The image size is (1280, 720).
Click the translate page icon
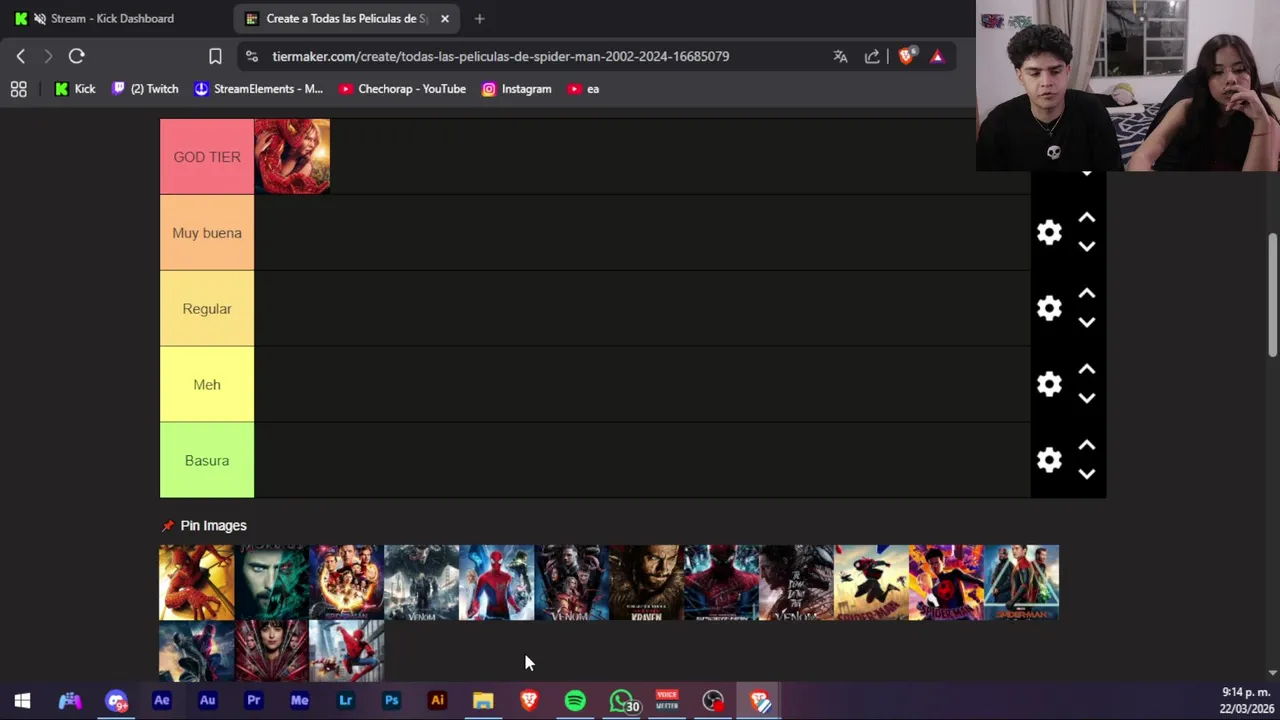[840, 56]
